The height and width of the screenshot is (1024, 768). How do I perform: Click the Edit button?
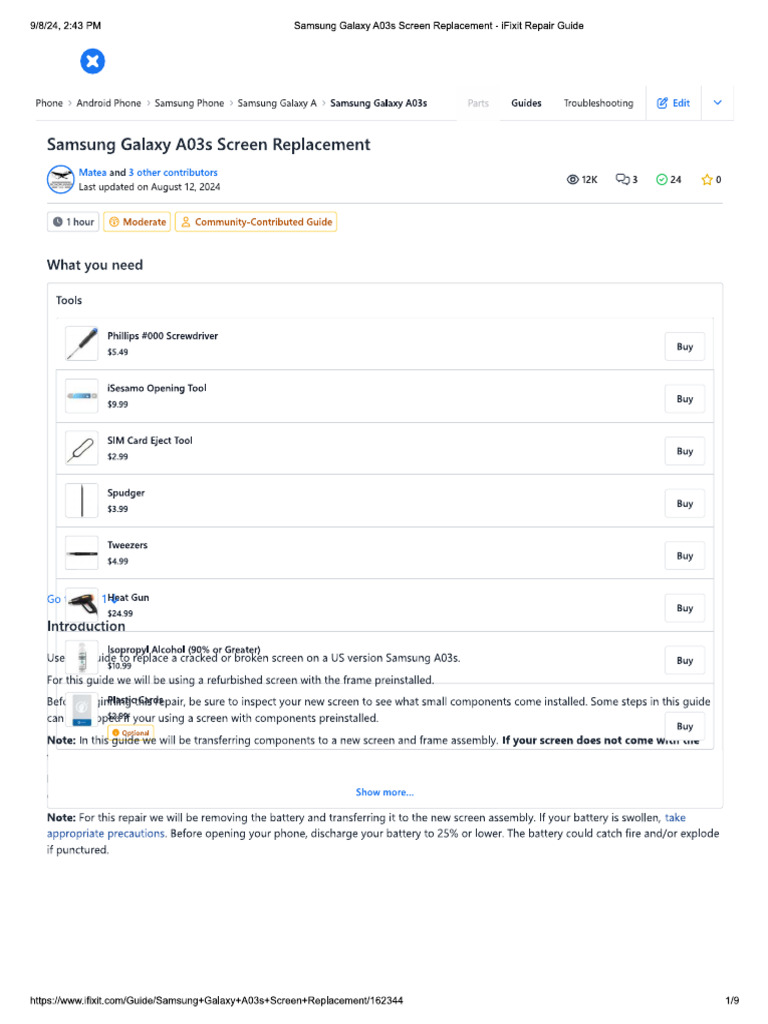point(673,103)
